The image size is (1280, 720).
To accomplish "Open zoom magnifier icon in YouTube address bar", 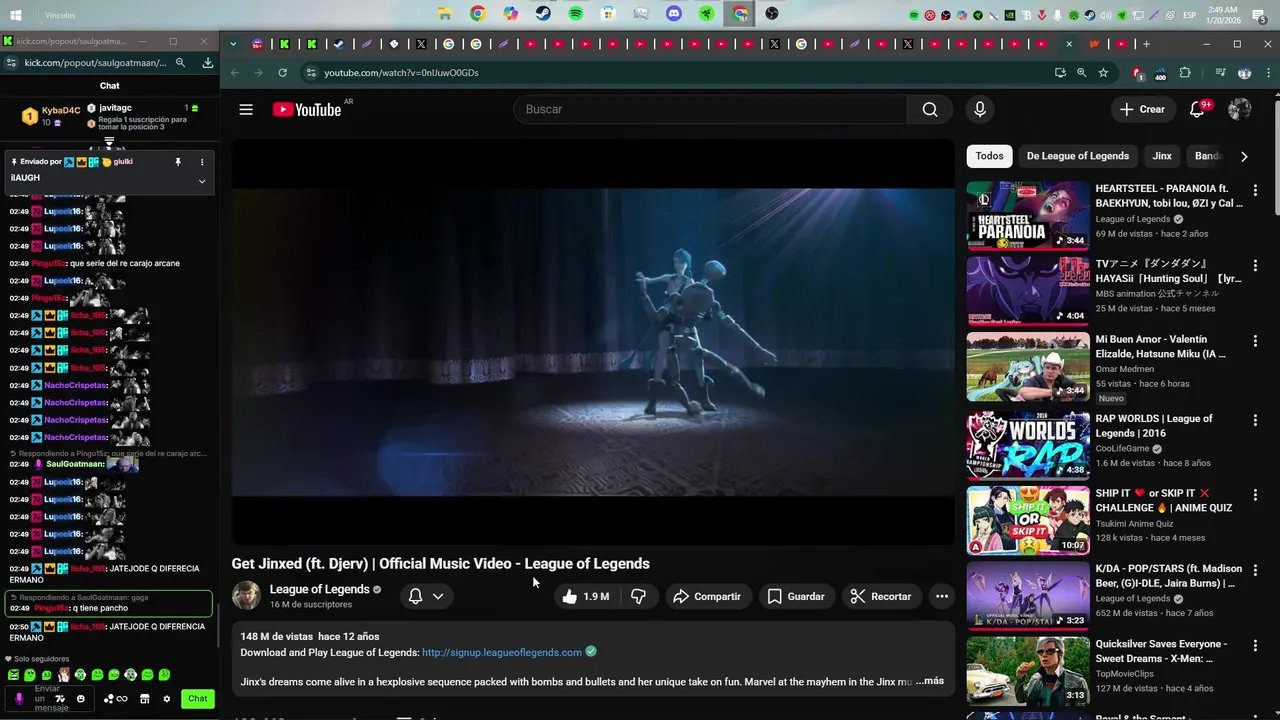I will [1081, 73].
